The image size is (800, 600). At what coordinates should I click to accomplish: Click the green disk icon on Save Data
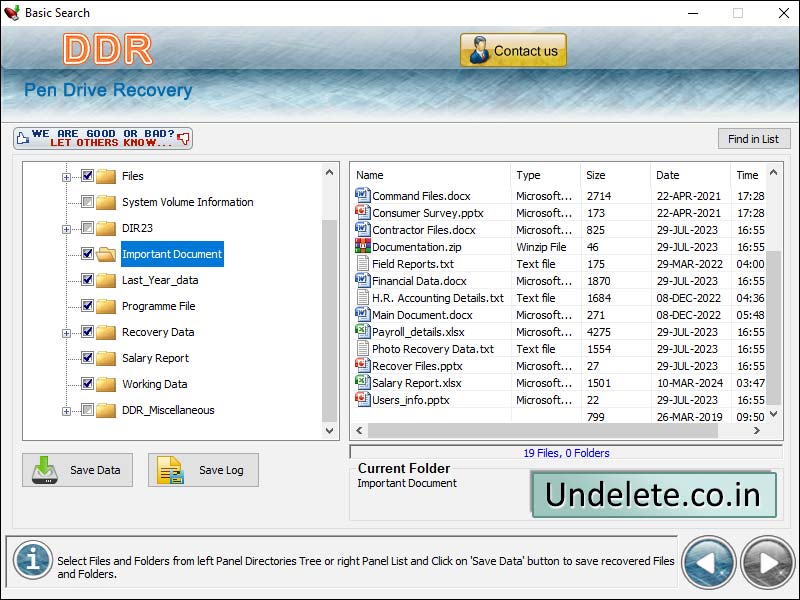(47, 469)
